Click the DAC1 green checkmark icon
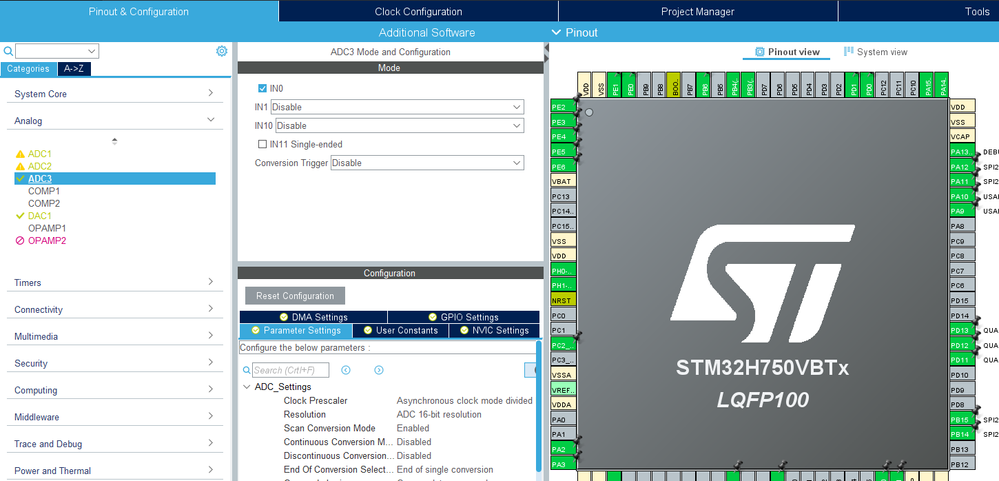Image resolution: width=999 pixels, height=481 pixels. click(20, 216)
